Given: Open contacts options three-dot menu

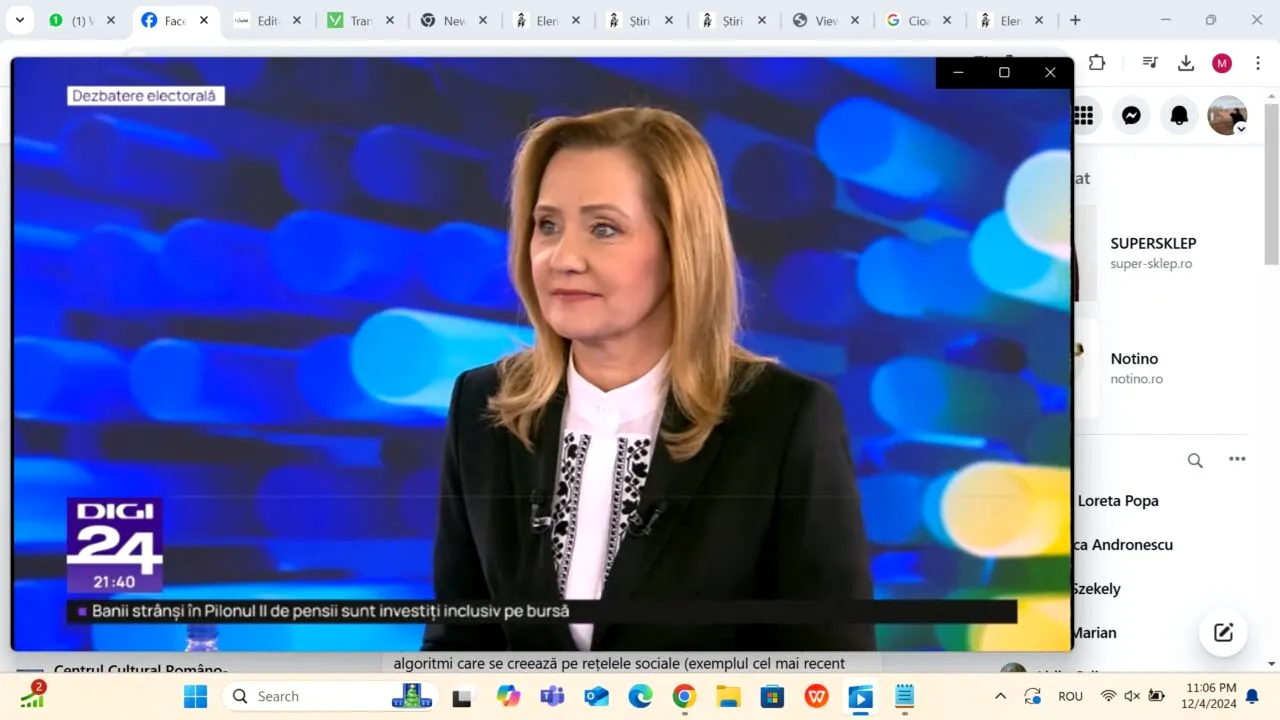Looking at the screenshot, I should click(1237, 460).
